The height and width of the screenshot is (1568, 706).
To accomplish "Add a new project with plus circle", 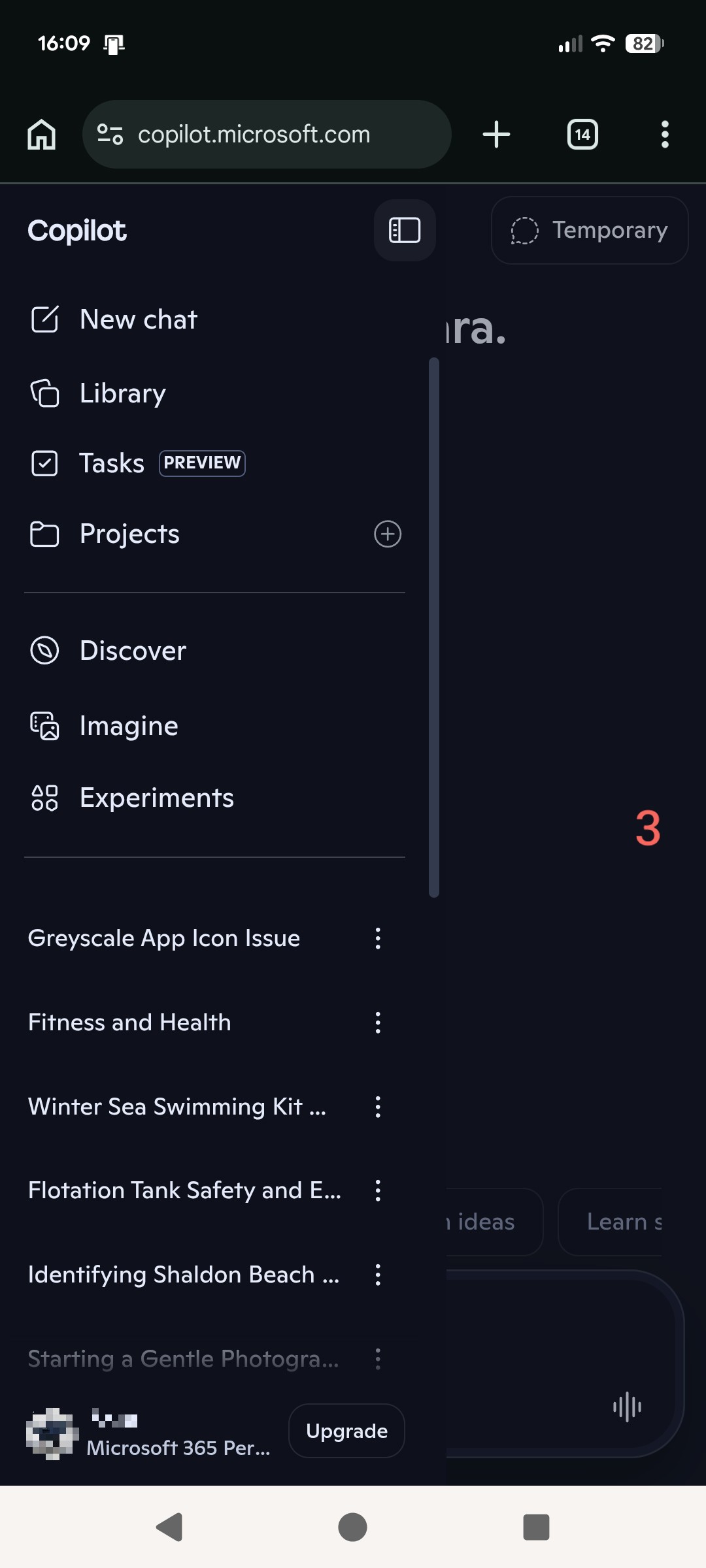I will coord(388,534).
